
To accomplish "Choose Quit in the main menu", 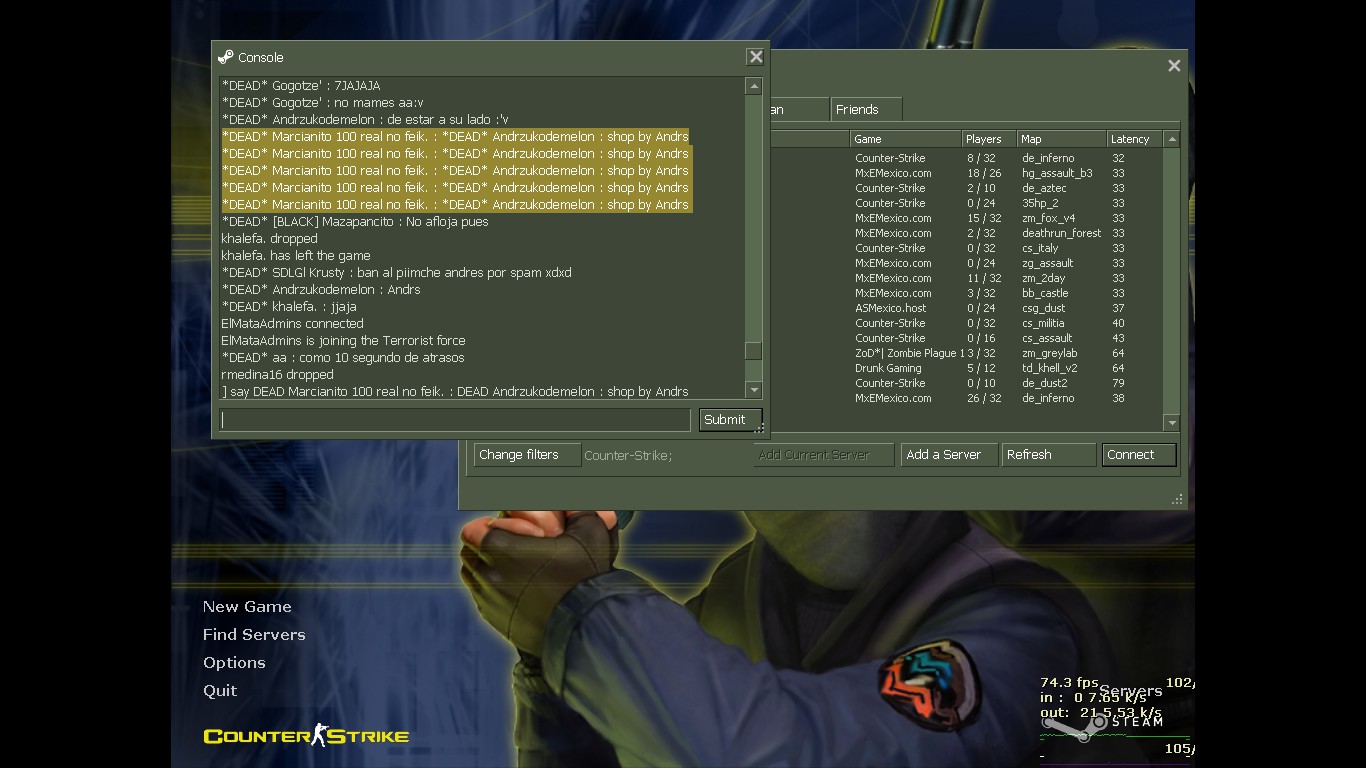I will pos(220,691).
